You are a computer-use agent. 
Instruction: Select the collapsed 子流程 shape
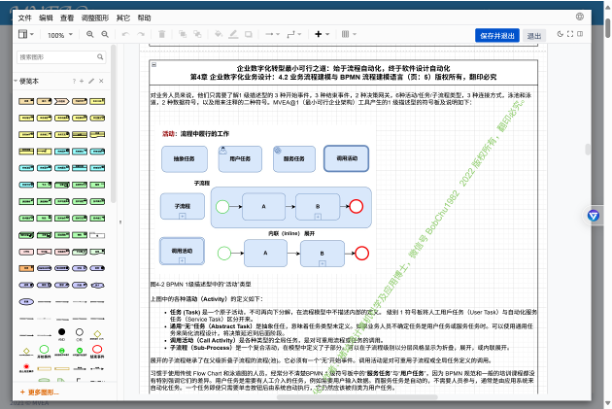[182, 206]
